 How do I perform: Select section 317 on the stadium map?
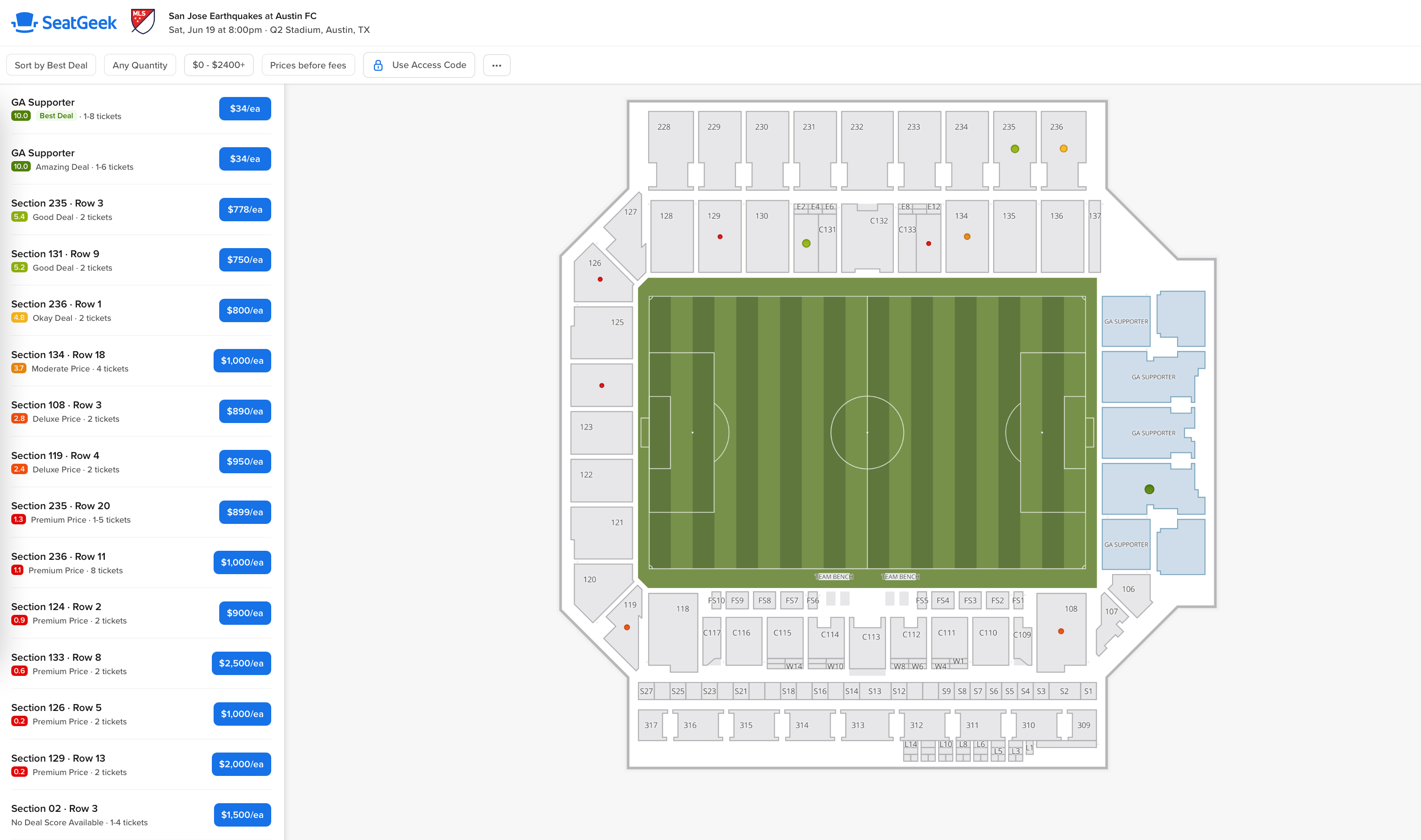[x=650, y=725]
